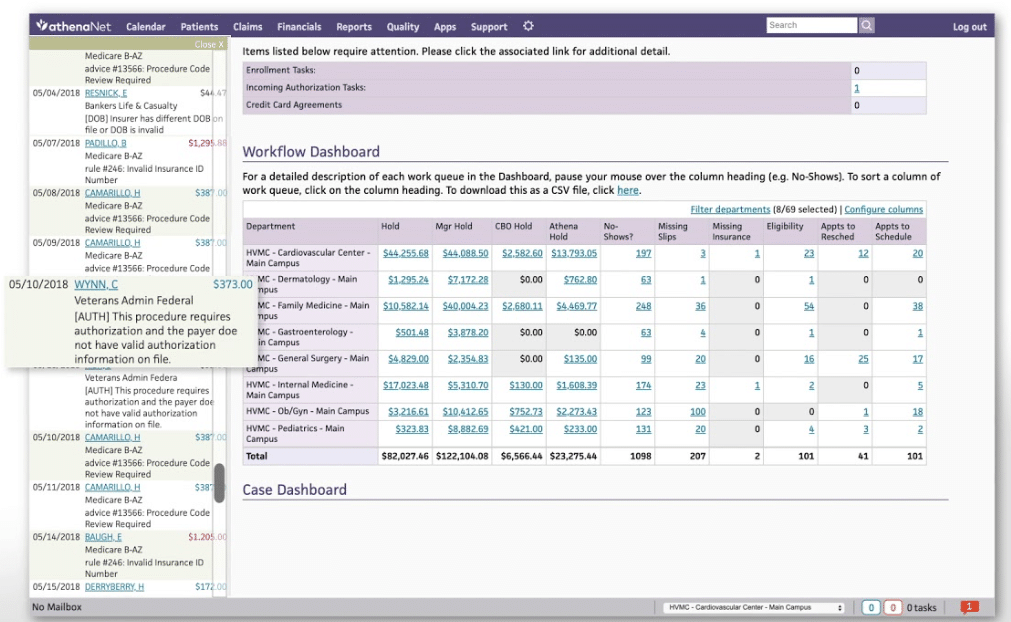Open the Financials menu
Screen dimensions: 1011x622
299,26
